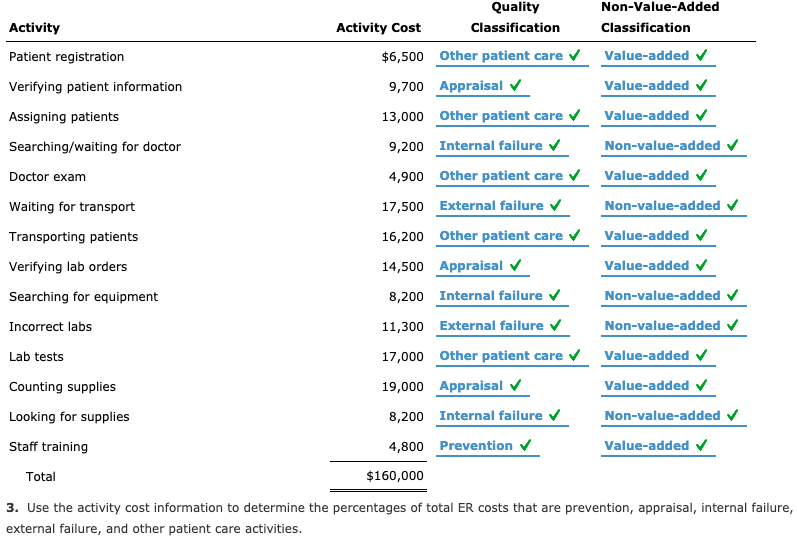Screen dimensions: 797x537
Task: Select Appraisal dropdown in Verifying patient information row
Action: 482,86
